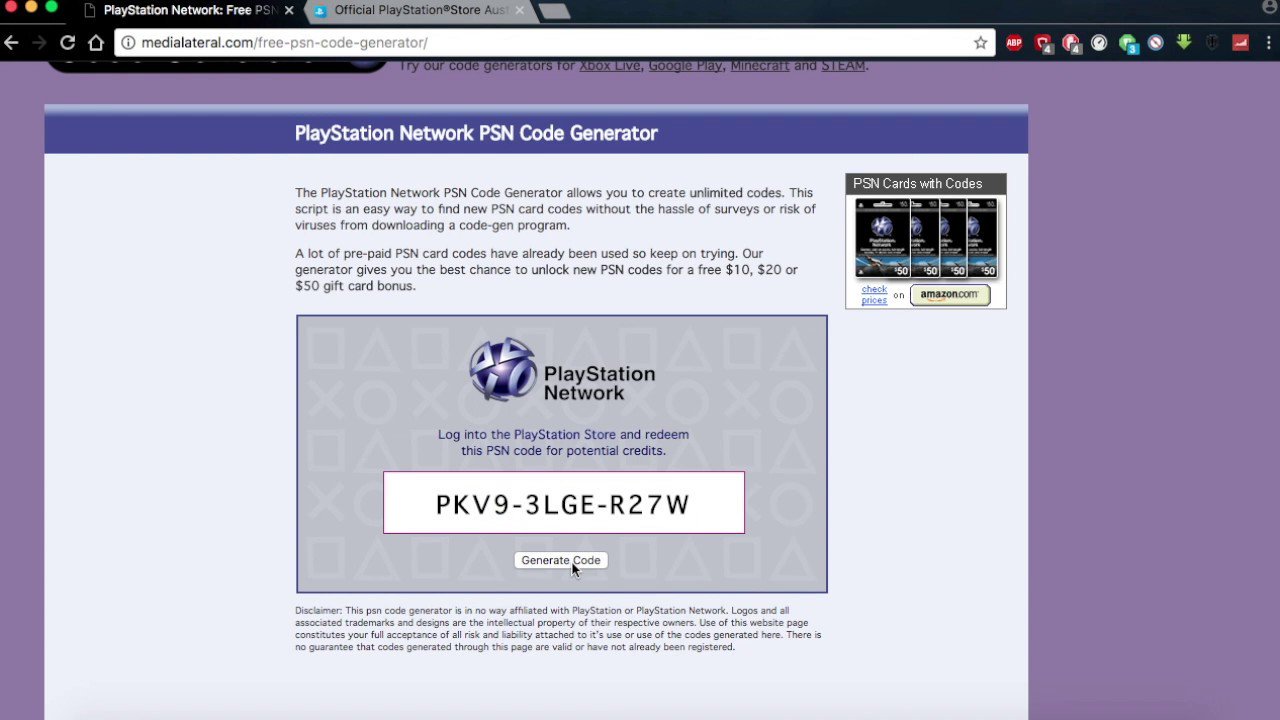Viewport: 1280px width, 720px height.
Task: Open the green extension with badge 3
Action: (x=1128, y=43)
